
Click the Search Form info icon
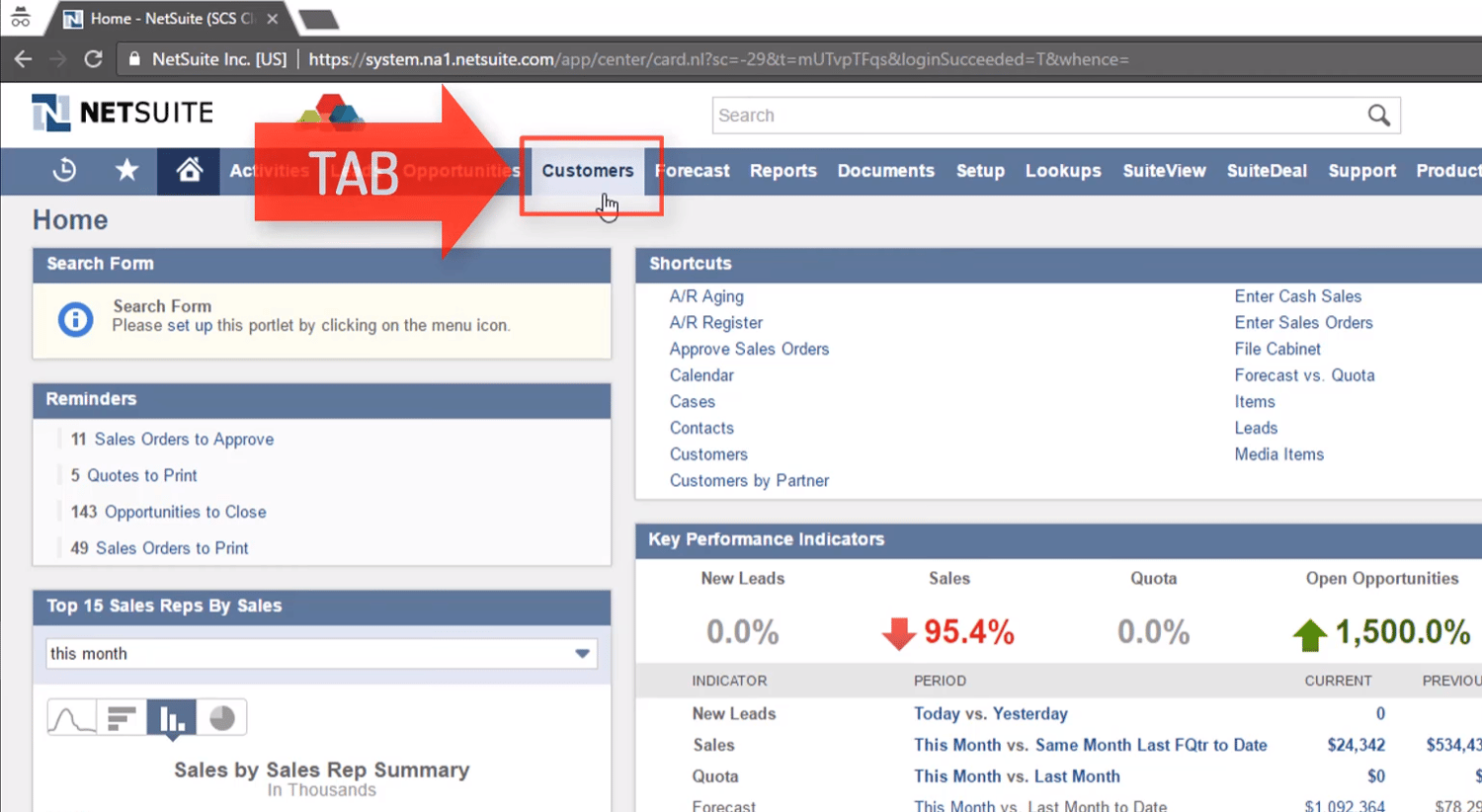pos(75,319)
